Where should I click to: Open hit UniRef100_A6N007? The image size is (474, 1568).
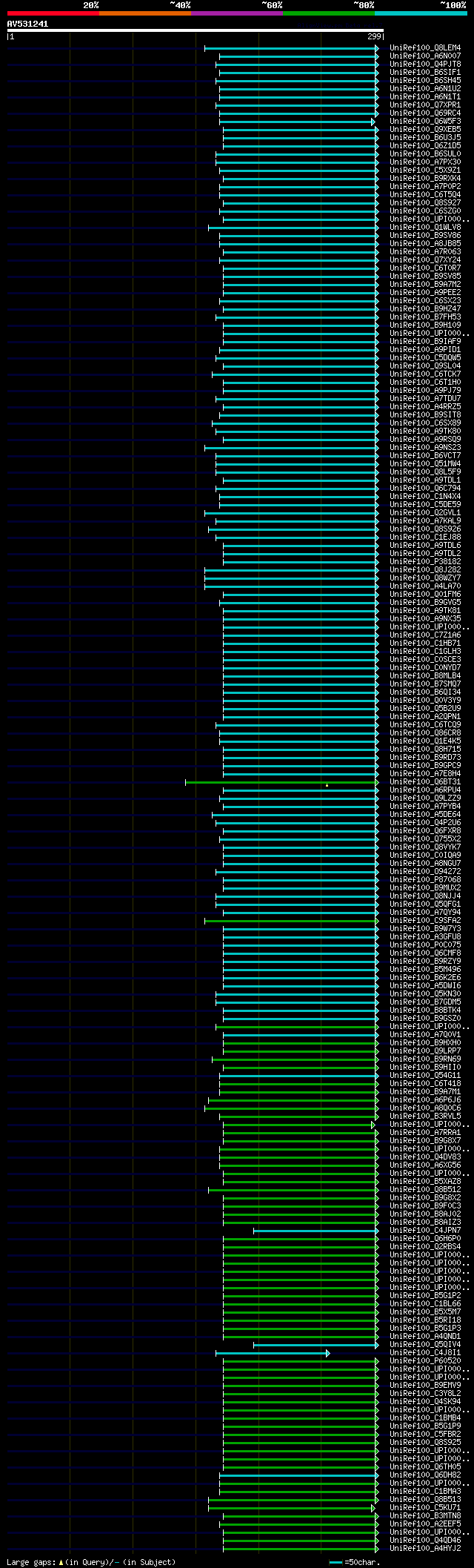tap(425, 56)
